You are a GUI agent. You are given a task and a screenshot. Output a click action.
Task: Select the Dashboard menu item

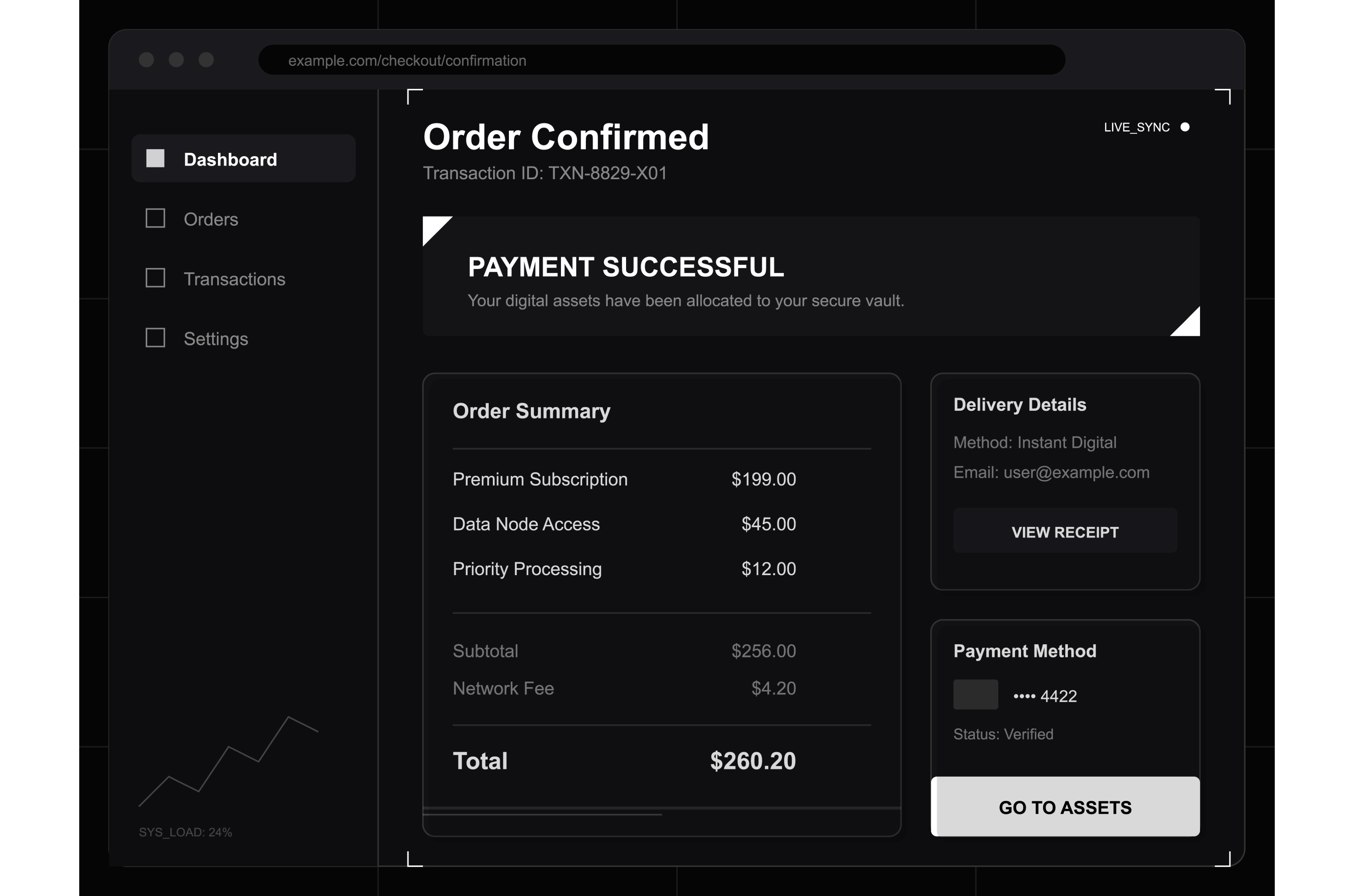(230, 159)
